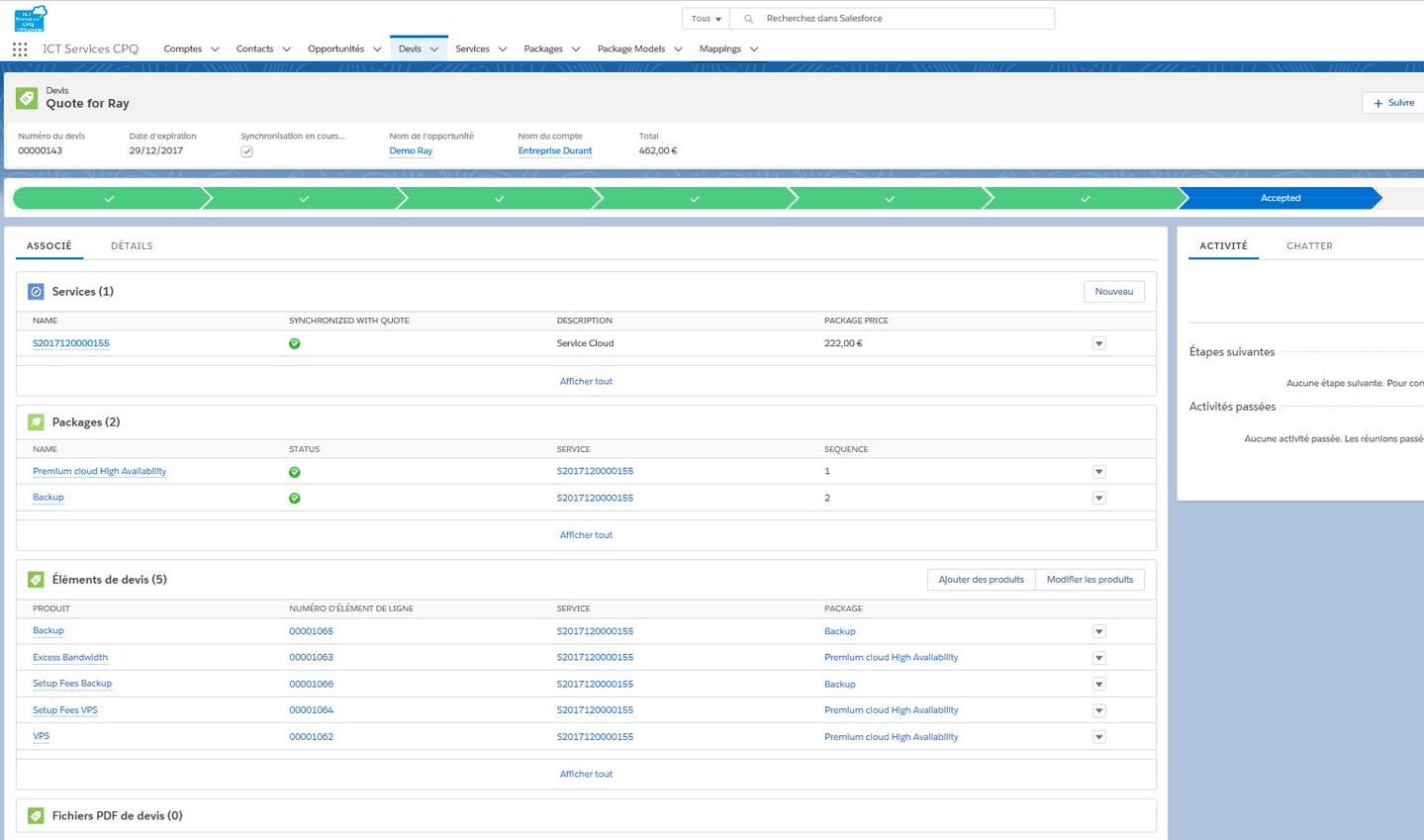Image resolution: width=1424 pixels, height=840 pixels.
Task: Expand the Services tab dropdown arrow
Action: tap(503, 49)
